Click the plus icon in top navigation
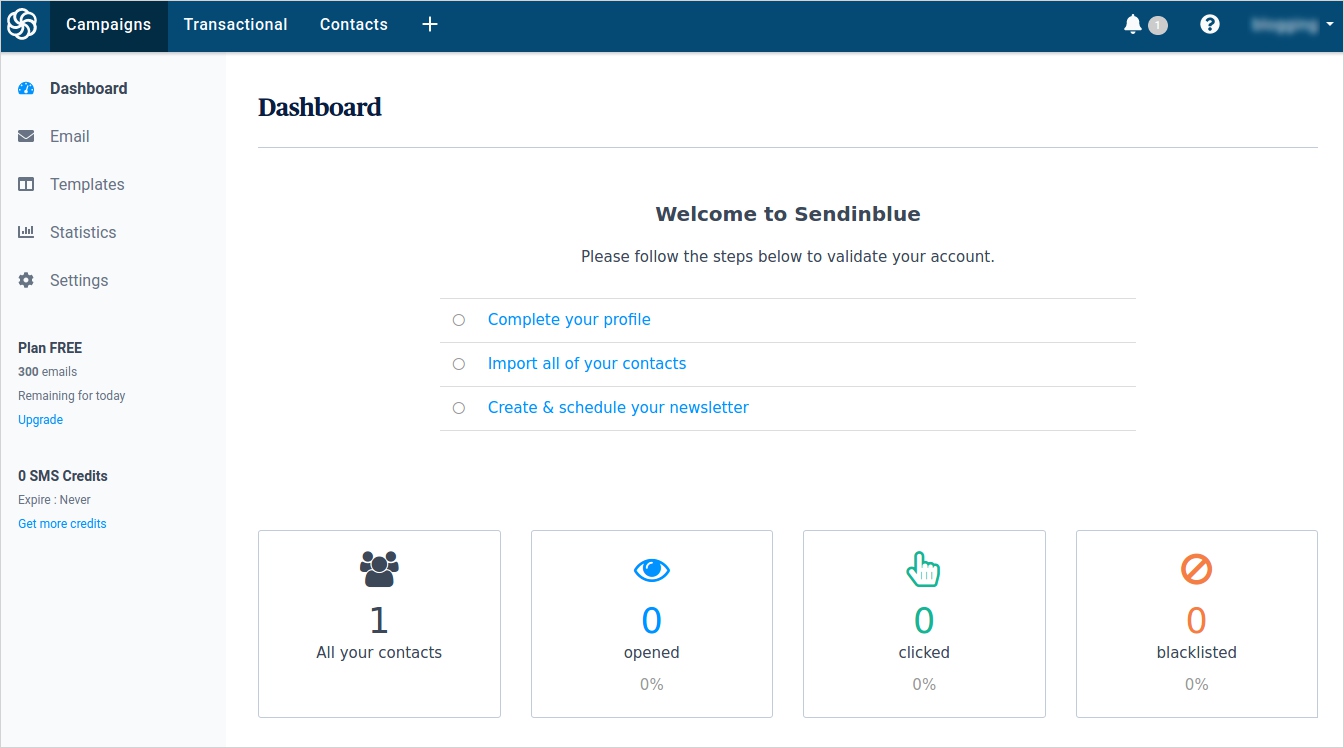 tap(430, 25)
